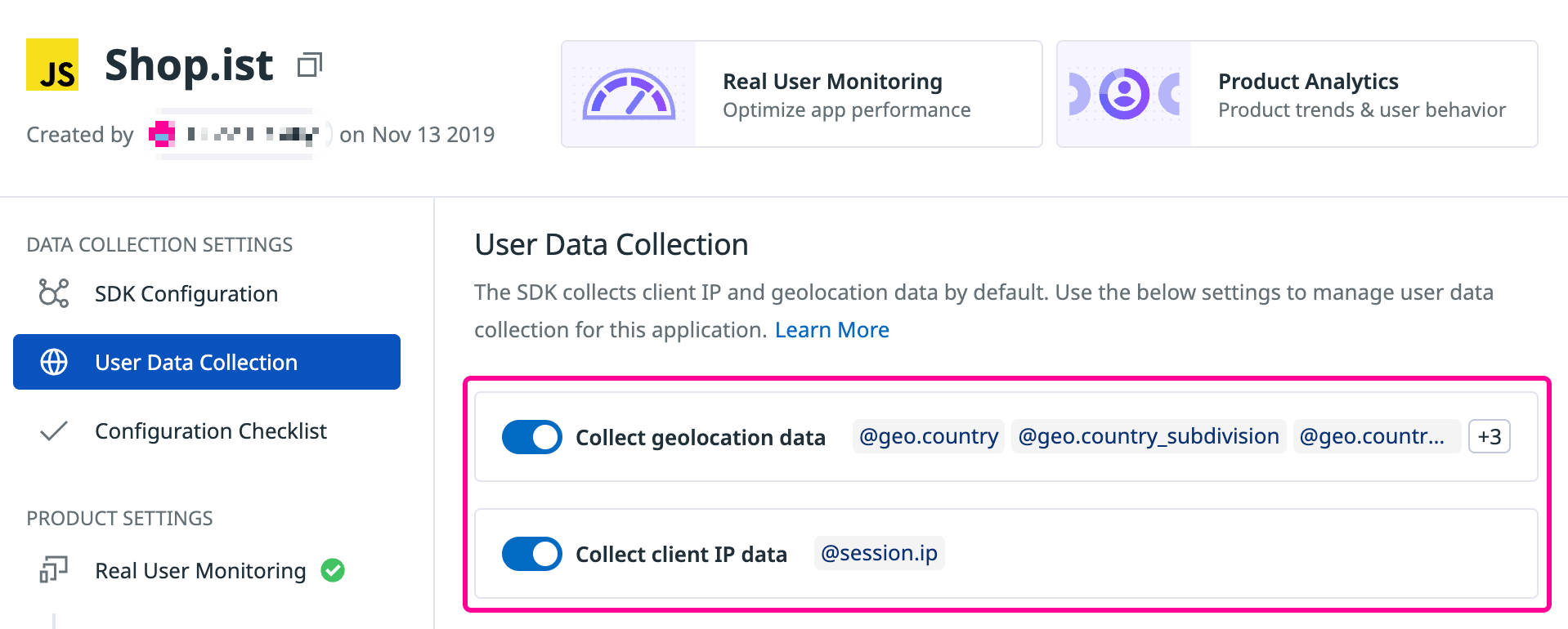Screen dimensions: 1568x629
Task: Click the JS application logo icon
Action: (x=52, y=65)
